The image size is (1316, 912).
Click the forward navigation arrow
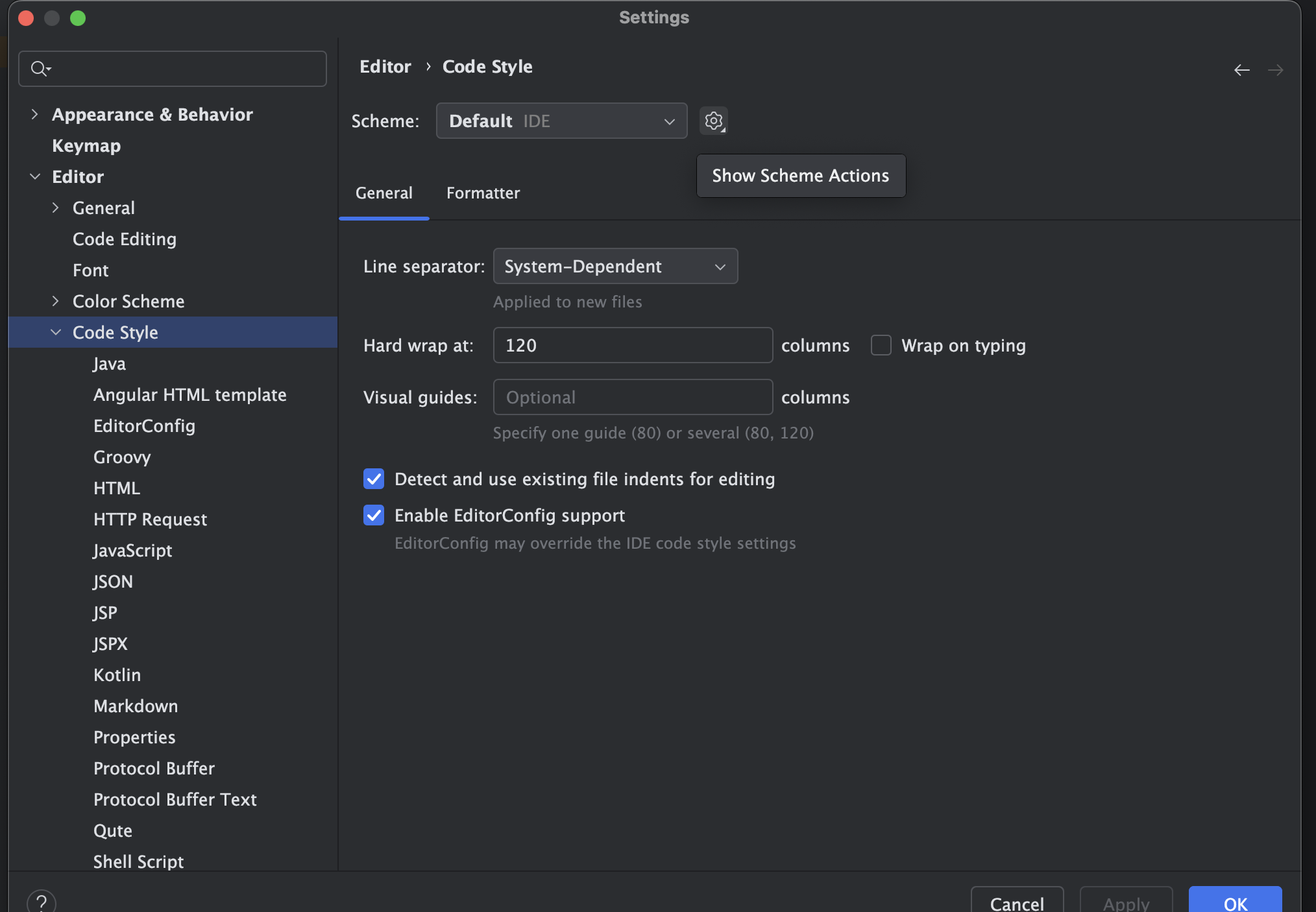(x=1275, y=69)
